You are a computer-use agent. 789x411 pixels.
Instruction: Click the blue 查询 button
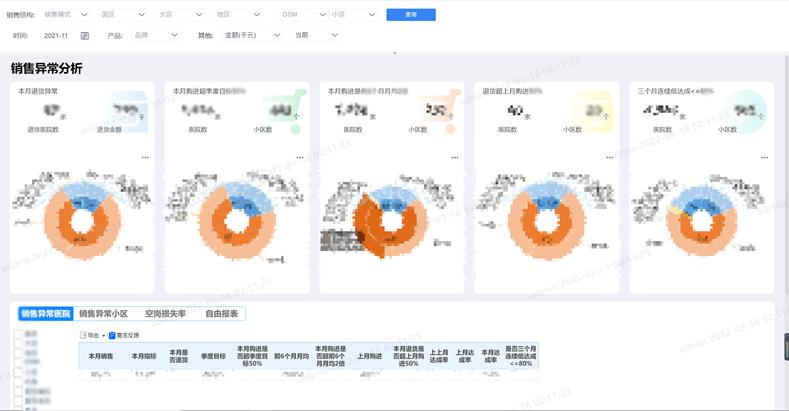pyautogui.click(x=411, y=15)
